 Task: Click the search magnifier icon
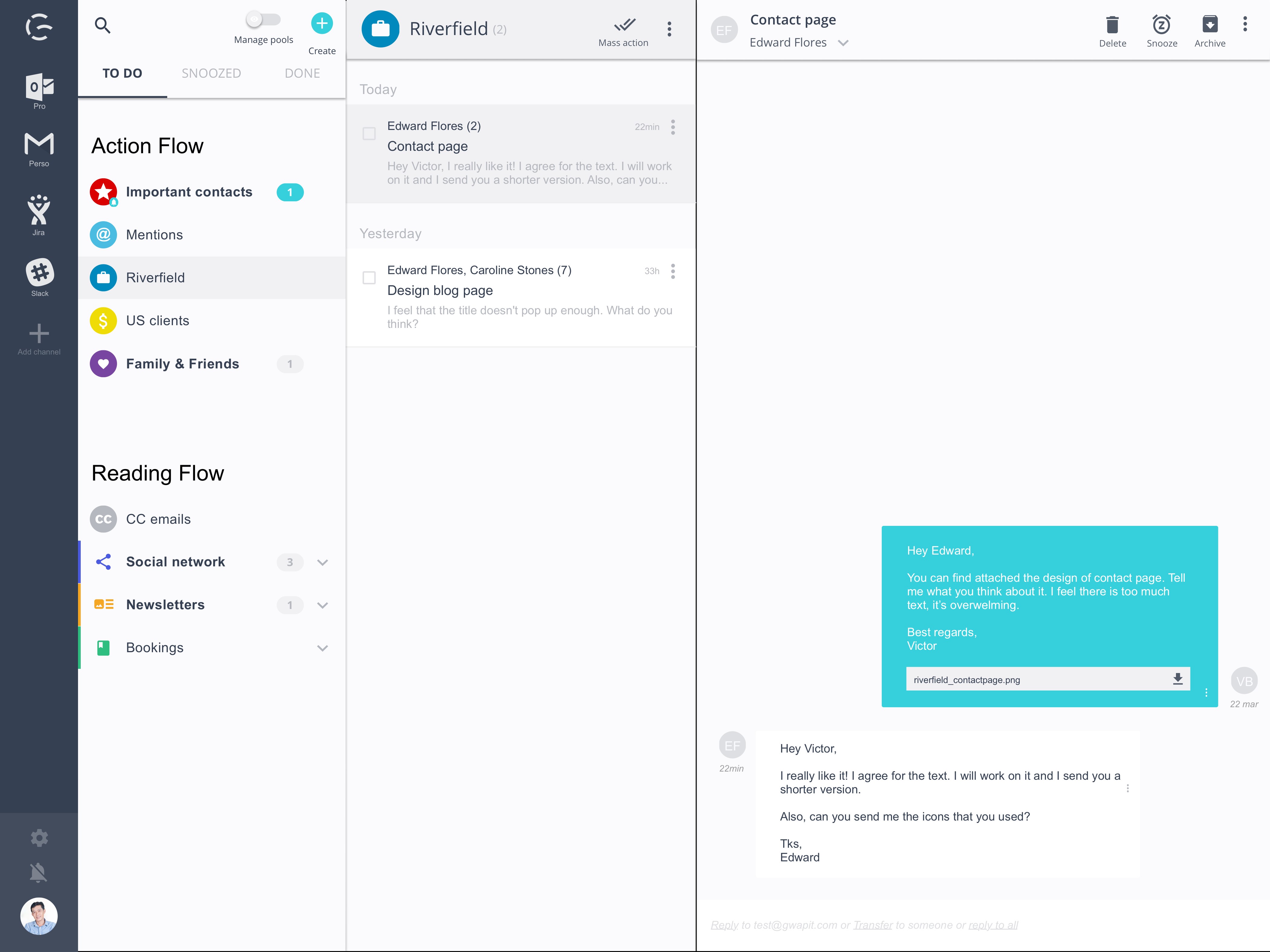102,25
